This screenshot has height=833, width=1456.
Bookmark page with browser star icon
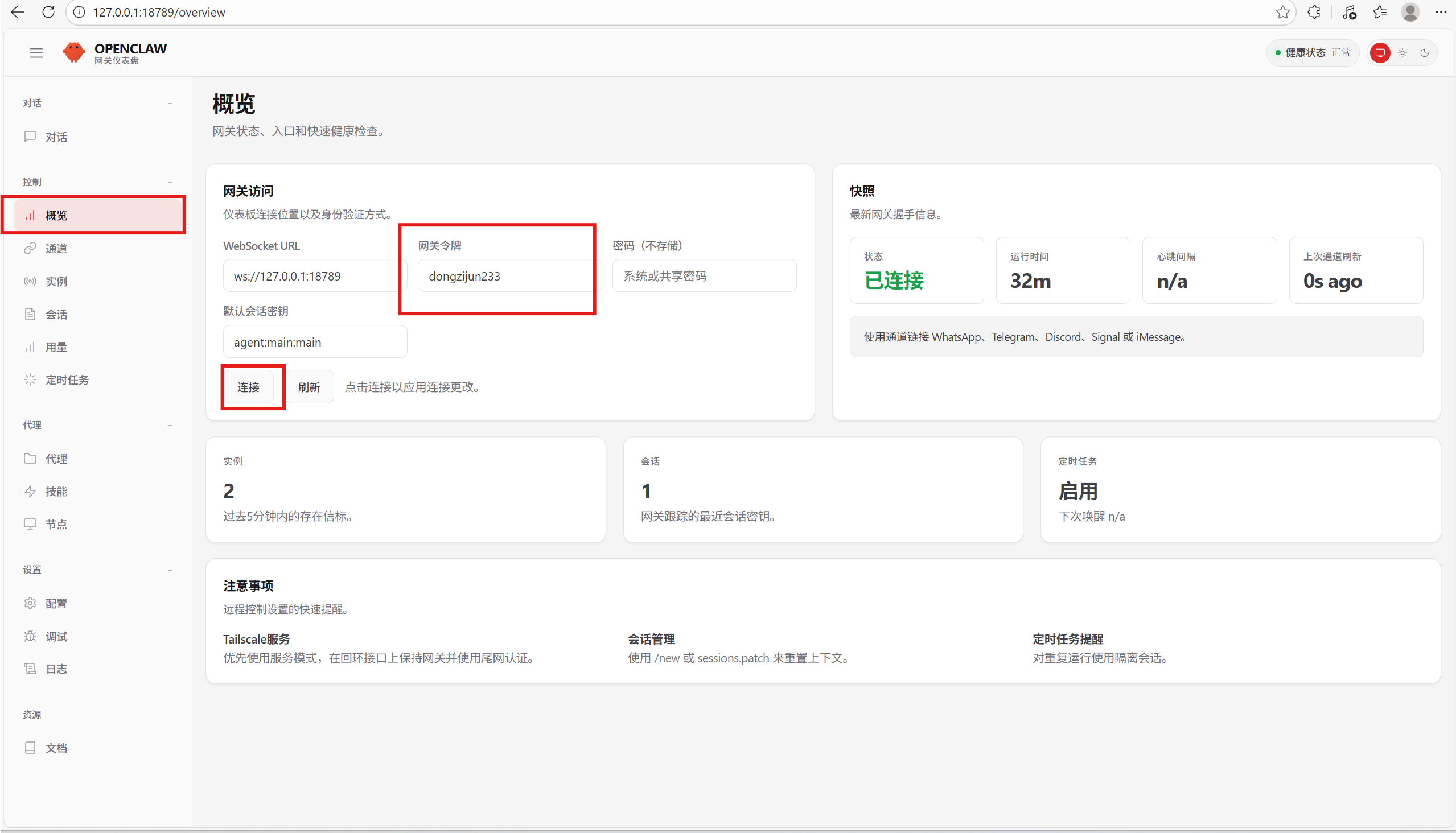pyautogui.click(x=1282, y=12)
